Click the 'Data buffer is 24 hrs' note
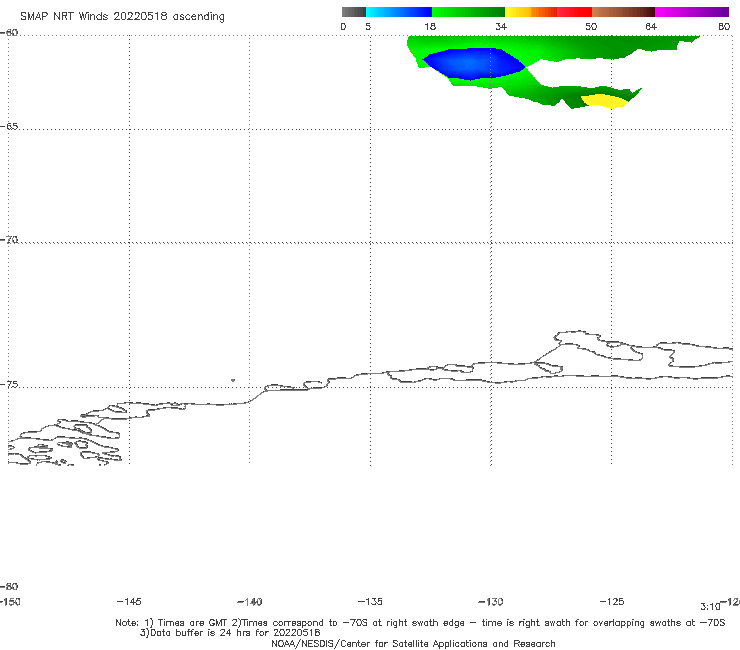Screen dimensions: 740x650 (230, 633)
